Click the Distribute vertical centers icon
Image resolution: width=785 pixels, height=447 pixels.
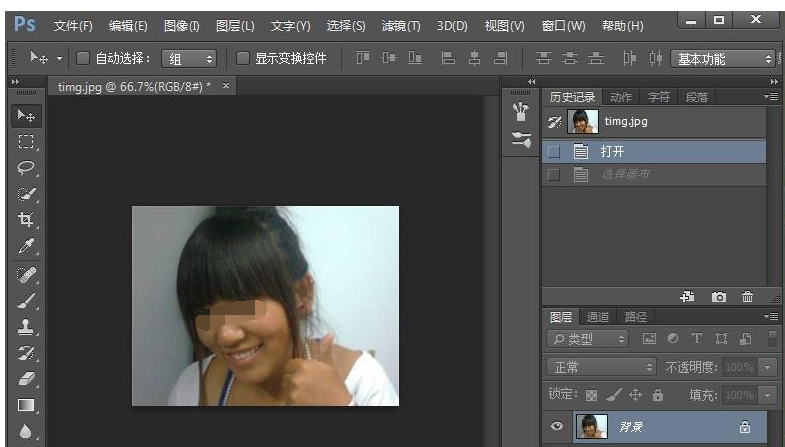click(569, 58)
